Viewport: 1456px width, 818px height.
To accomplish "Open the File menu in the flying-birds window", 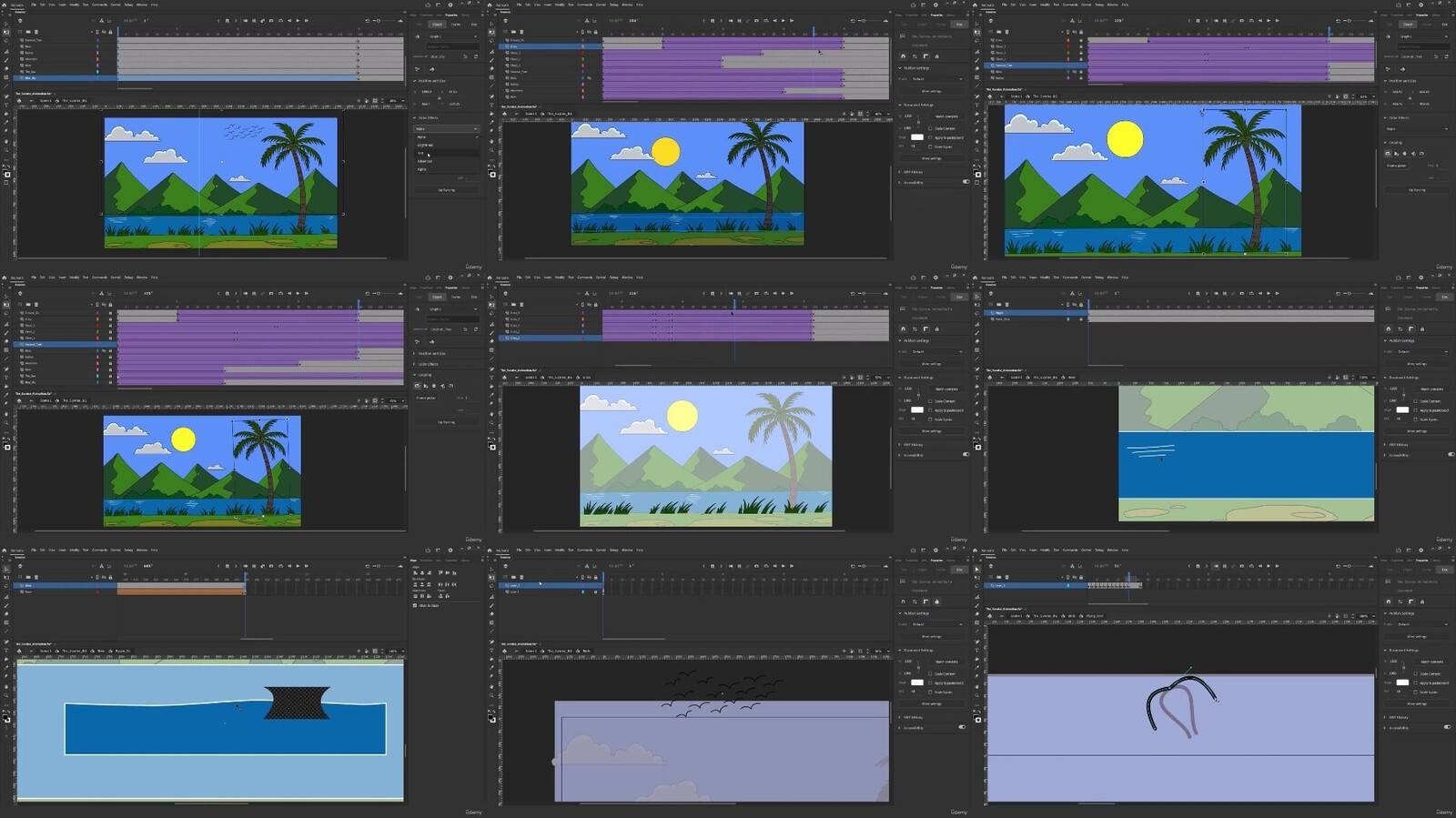I will [x=519, y=550].
